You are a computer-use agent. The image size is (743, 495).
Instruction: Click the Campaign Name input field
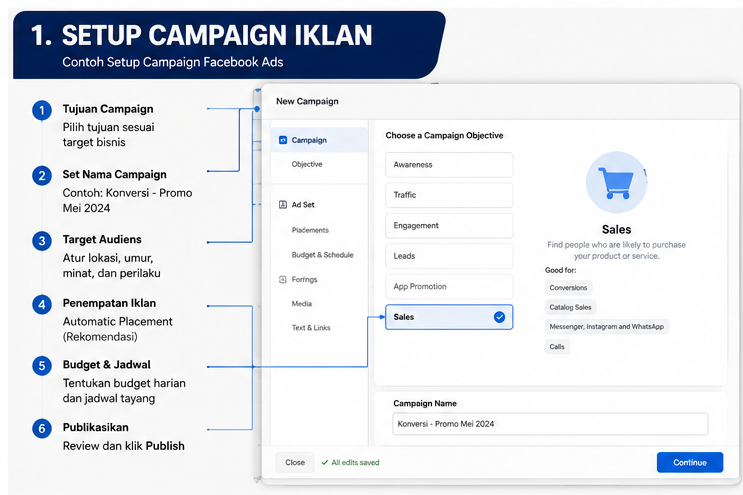pyautogui.click(x=550, y=423)
